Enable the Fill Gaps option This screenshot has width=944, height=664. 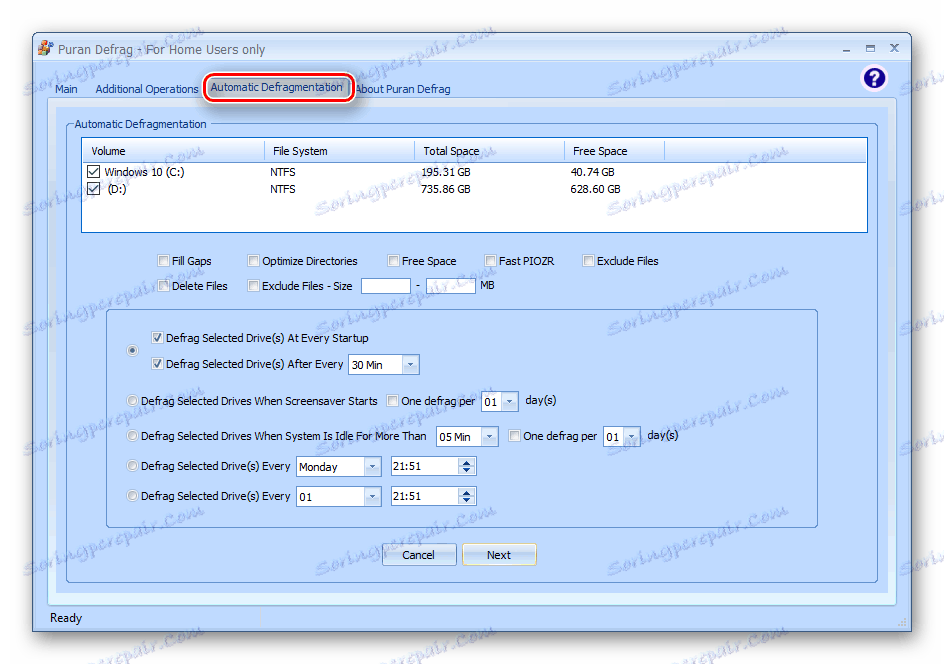coord(163,261)
